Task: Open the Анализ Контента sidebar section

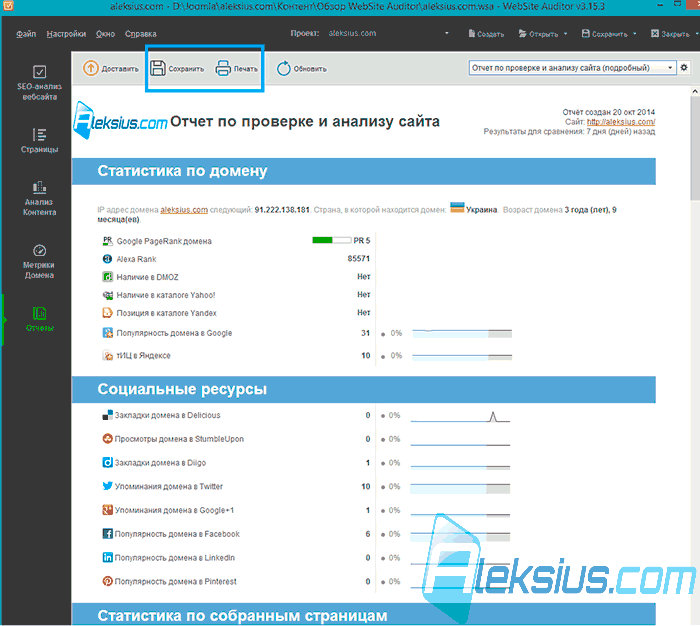Action: 39,199
